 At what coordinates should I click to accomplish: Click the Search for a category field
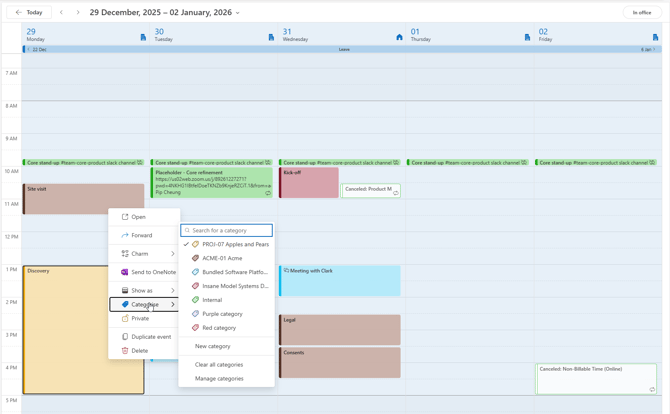(x=230, y=230)
